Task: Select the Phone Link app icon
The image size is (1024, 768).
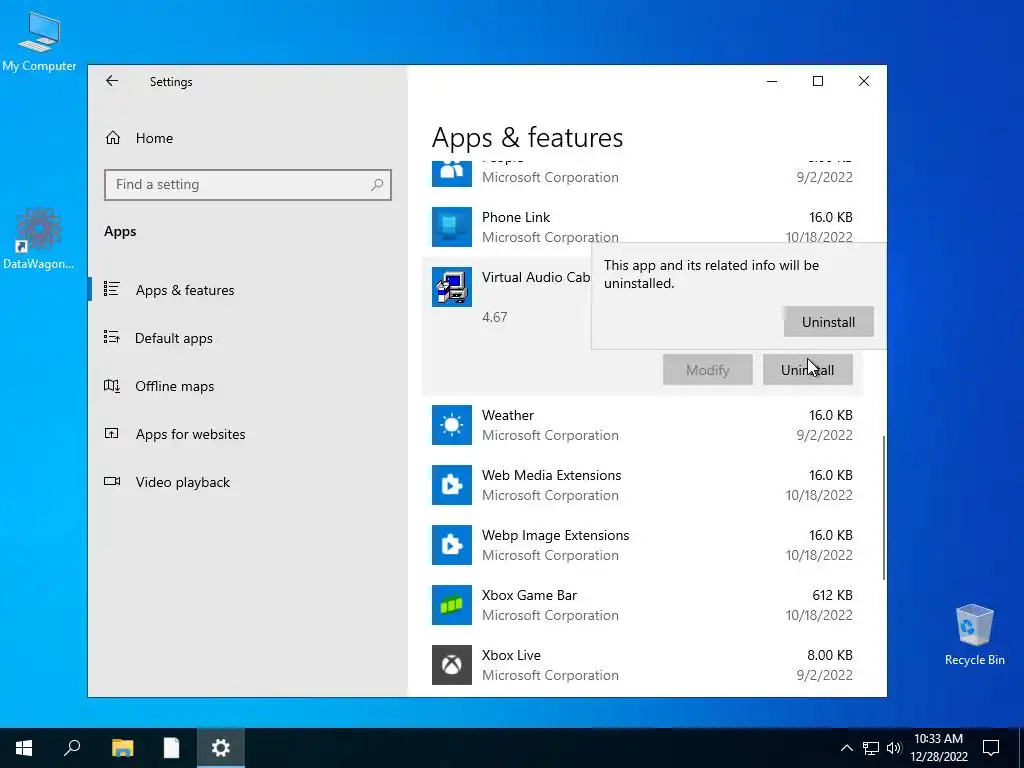Action: [452, 227]
